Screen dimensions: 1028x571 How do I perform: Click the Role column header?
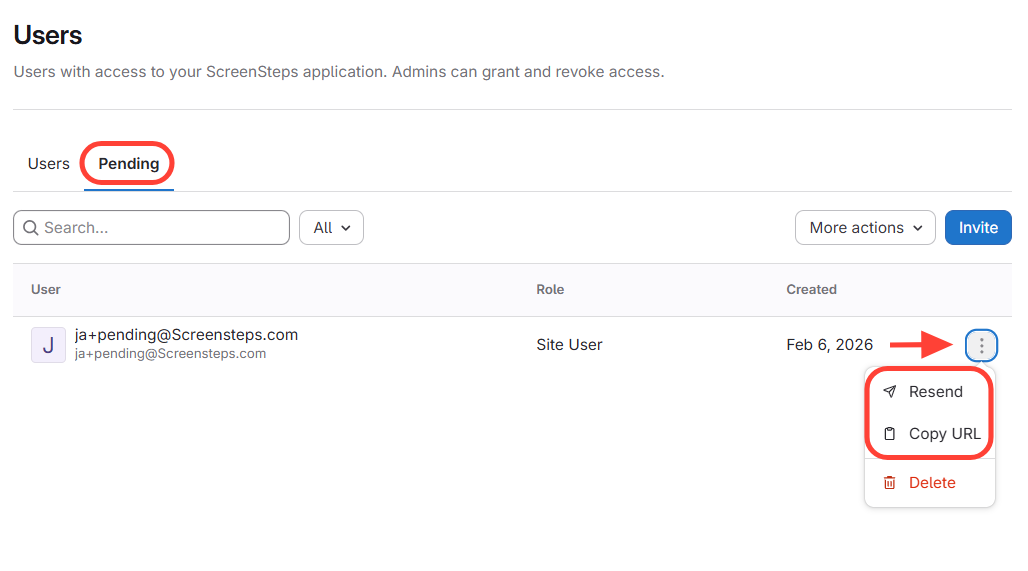pos(550,290)
